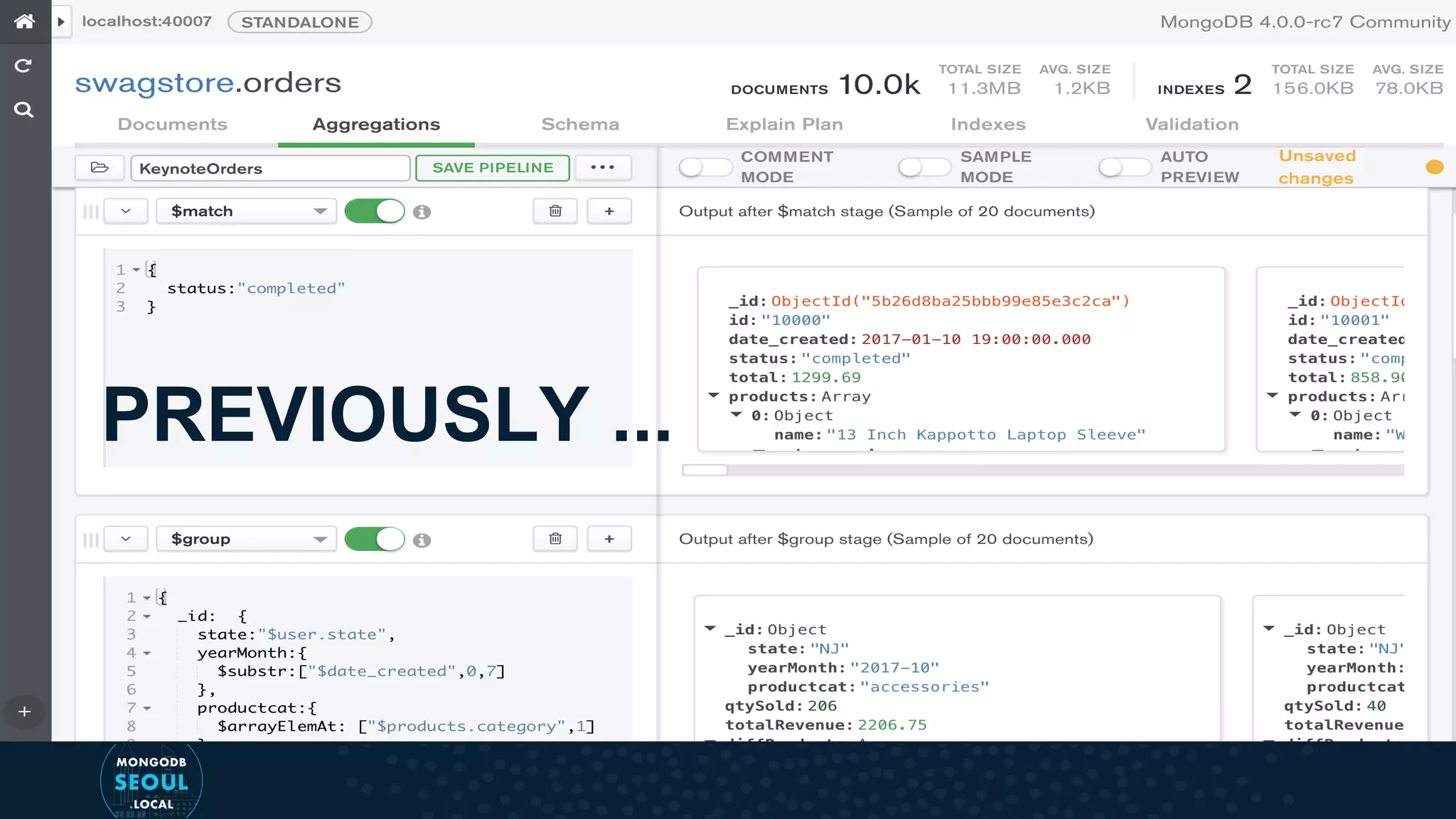Switch to the Schema tab
The height and width of the screenshot is (819, 1456).
coord(580,124)
